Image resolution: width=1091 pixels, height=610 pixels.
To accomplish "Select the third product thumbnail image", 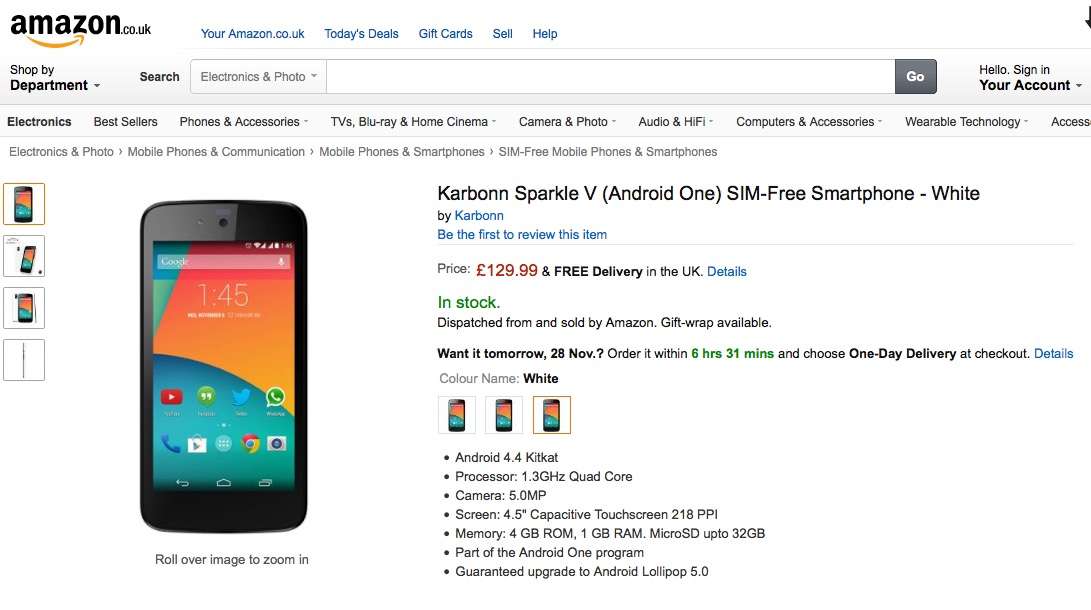I will (x=24, y=308).
